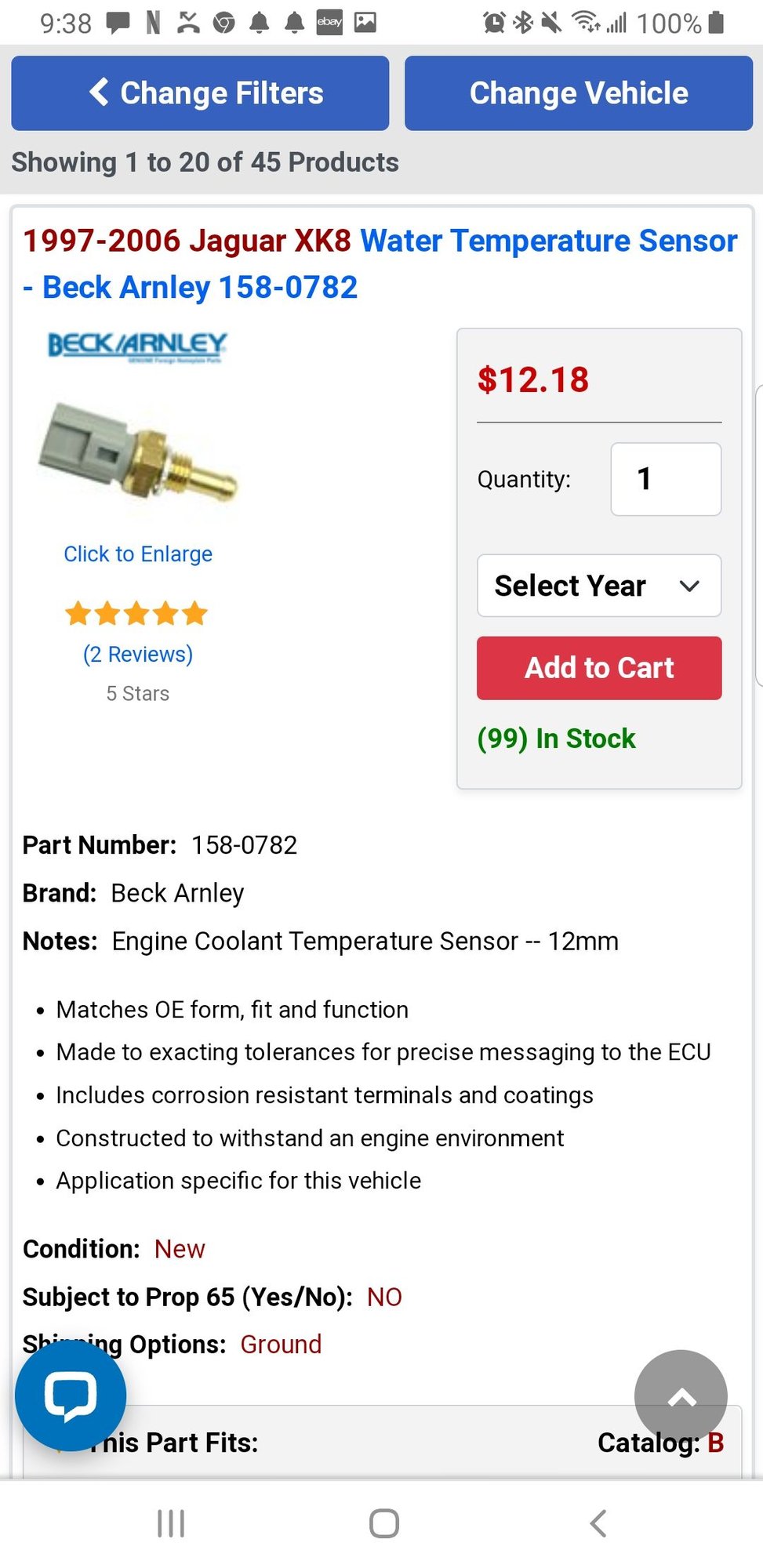Open the 2 Reviews link
The image size is (763, 1568).
(138, 654)
